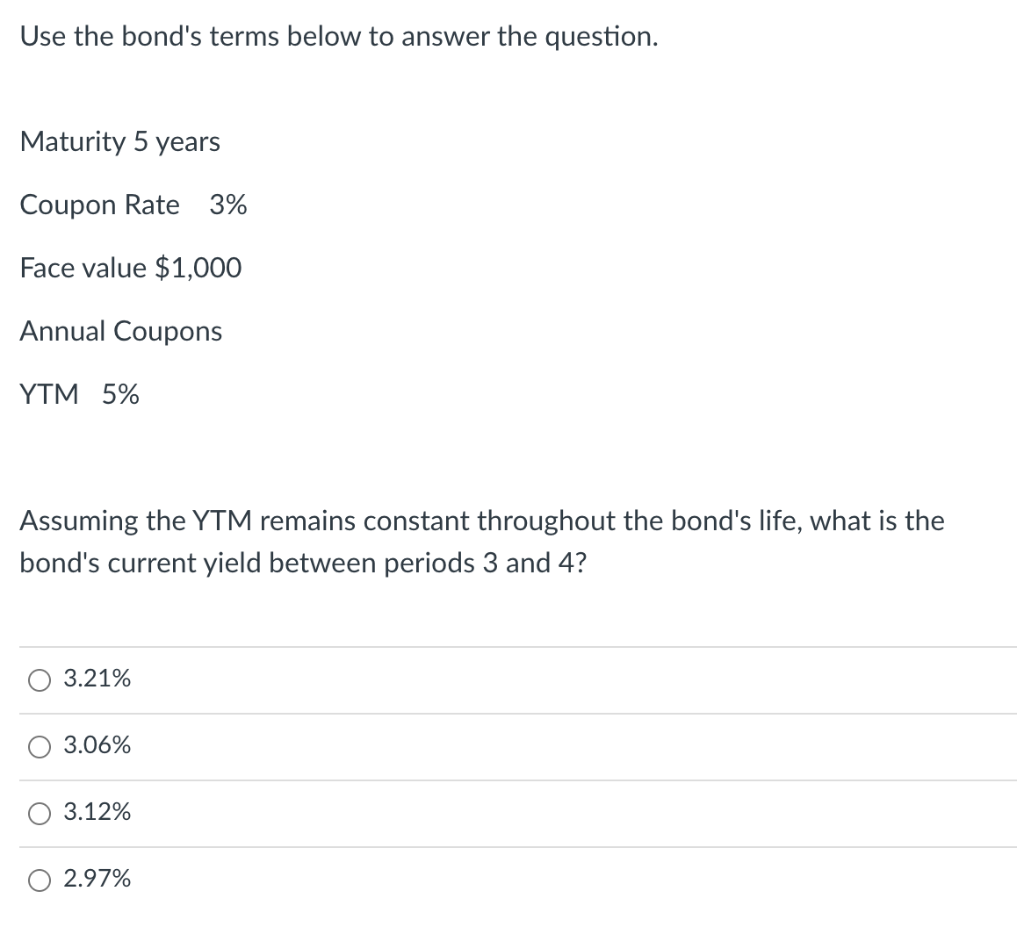Click the Coupon Rate 3% line
This screenshot has width=1024, height=927.
click(x=133, y=205)
